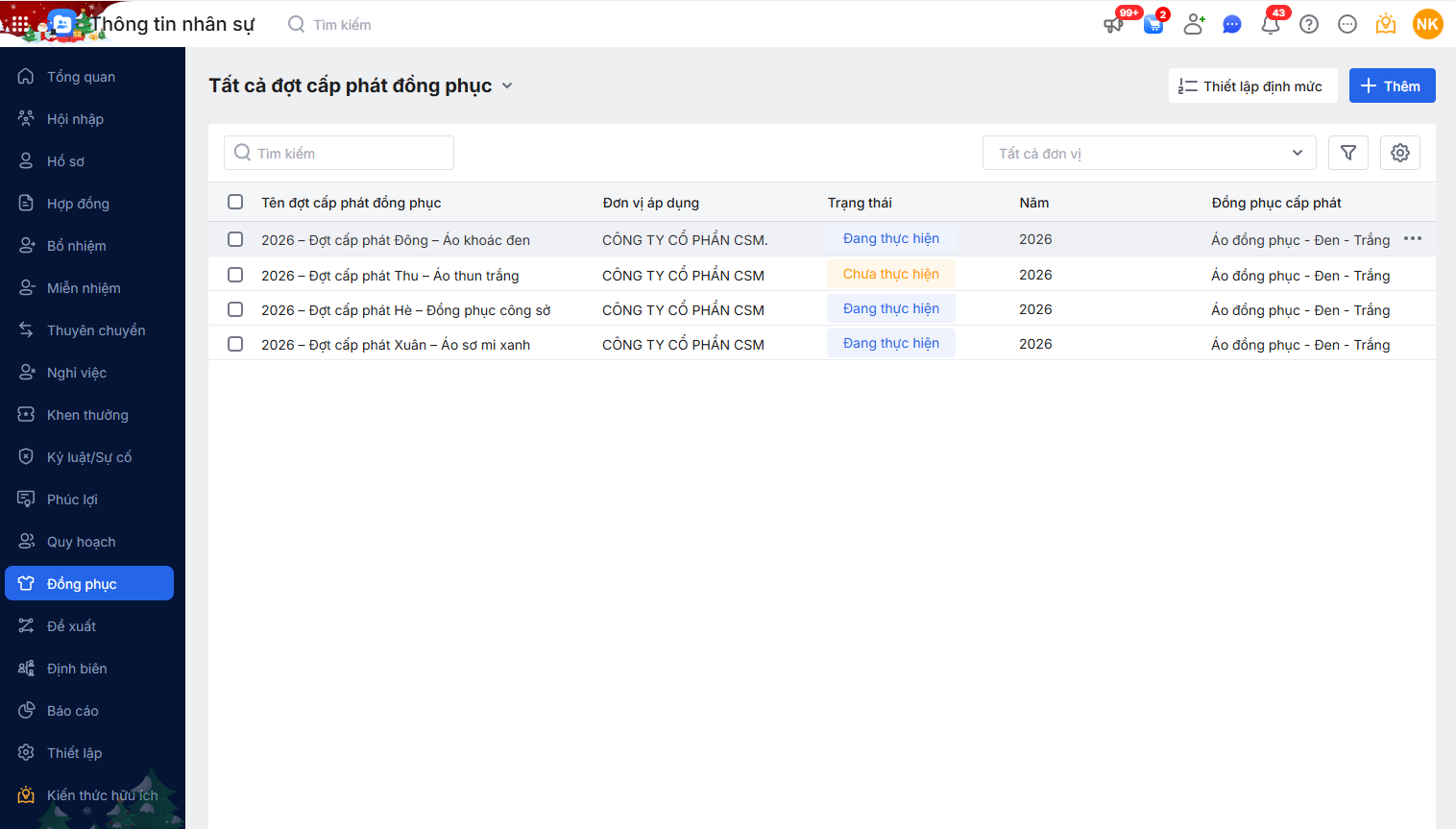Go to Hợp đồng in sidebar
Image resolution: width=1456 pixels, height=829 pixels.
tap(78, 204)
